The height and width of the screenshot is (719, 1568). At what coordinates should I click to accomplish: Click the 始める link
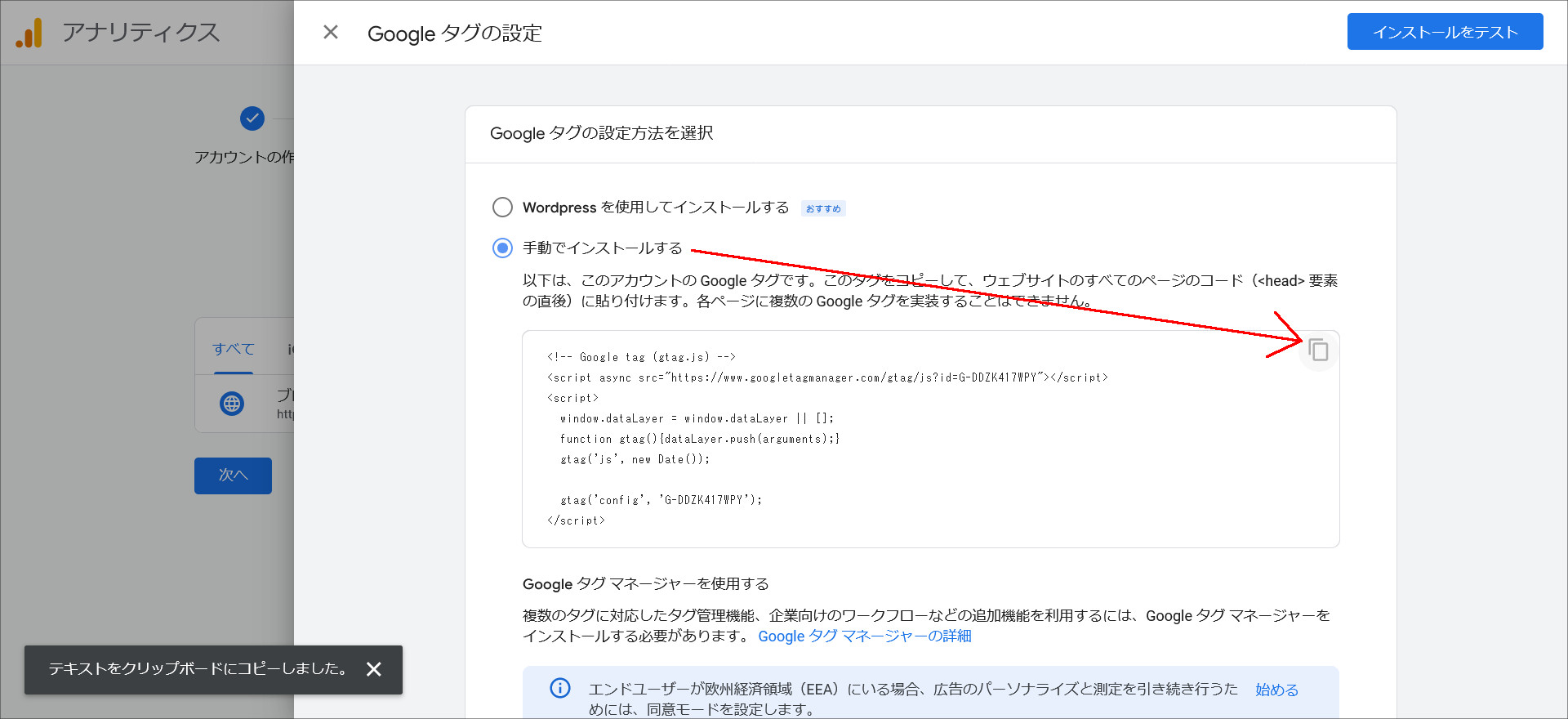click(x=1276, y=690)
